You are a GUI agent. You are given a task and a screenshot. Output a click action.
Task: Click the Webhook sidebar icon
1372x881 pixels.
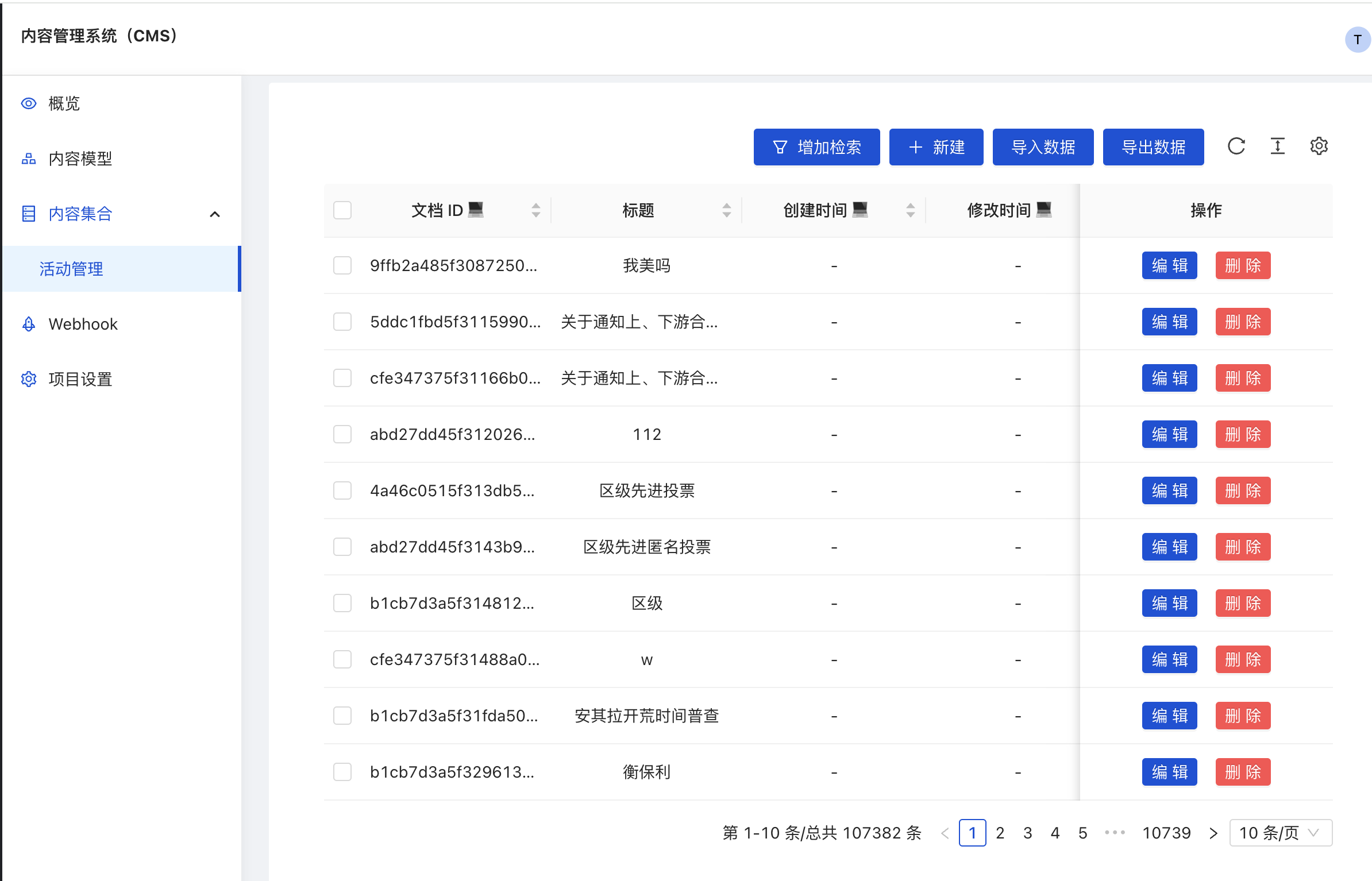pyautogui.click(x=29, y=324)
